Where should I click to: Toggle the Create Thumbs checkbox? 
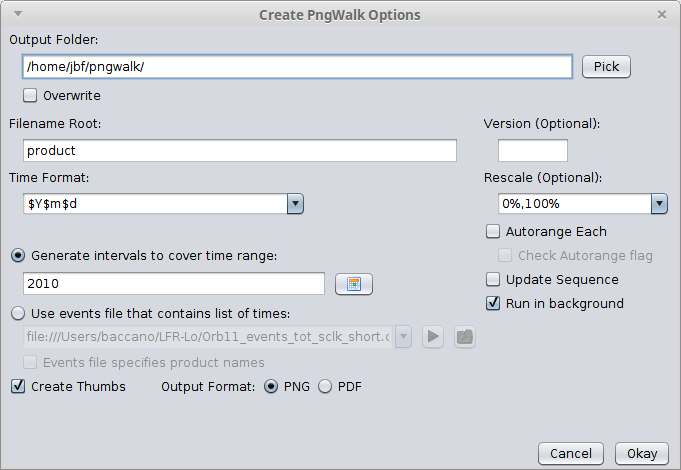(18, 387)
